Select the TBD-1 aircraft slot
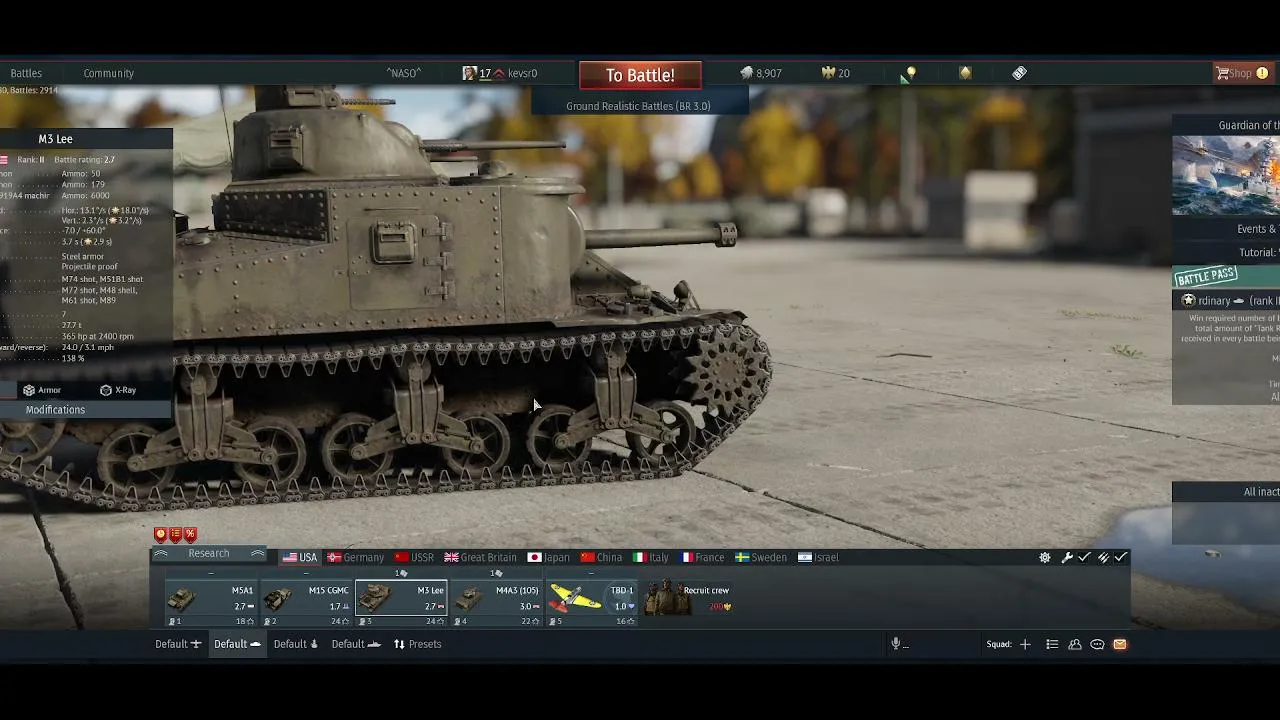The image size is (1280, 720). (x=592, y=603)
